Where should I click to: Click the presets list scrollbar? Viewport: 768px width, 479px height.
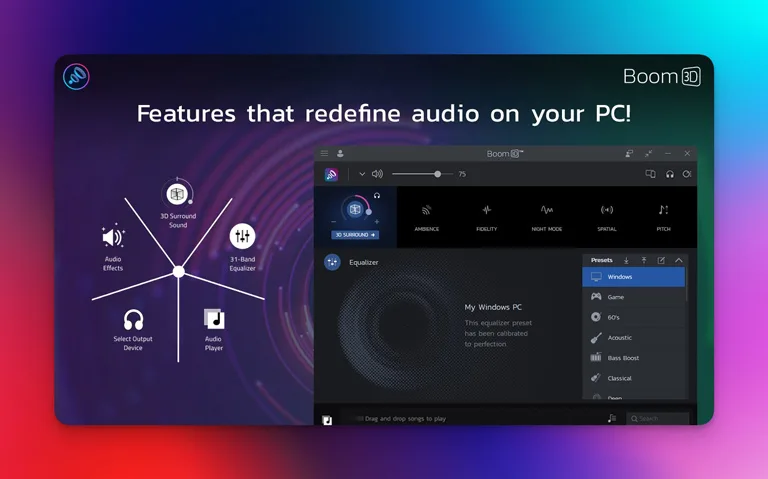pyautogui.click(x=687, y=284)
